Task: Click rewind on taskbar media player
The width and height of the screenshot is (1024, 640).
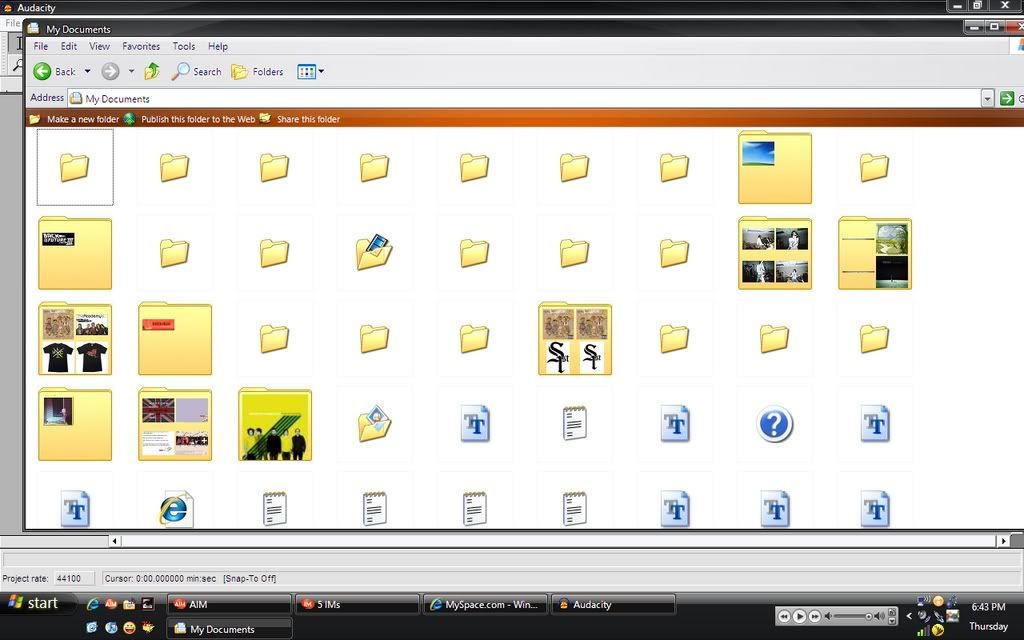Action: coord(784,616)
